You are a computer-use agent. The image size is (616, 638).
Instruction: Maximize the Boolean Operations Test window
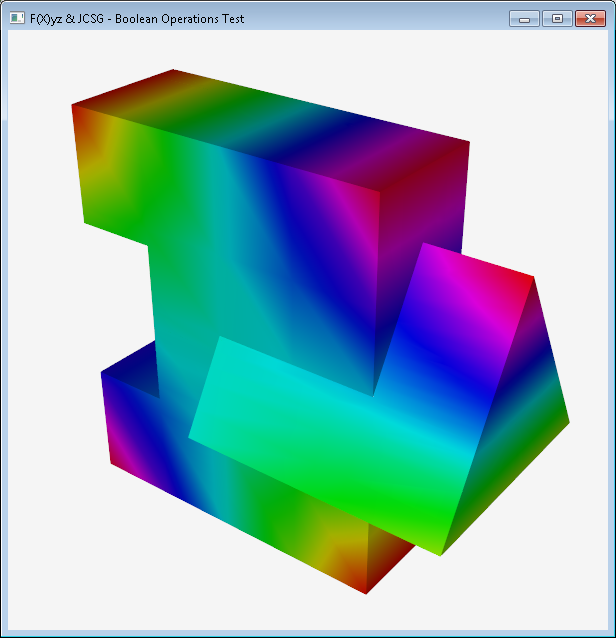click(x=557, y=19)
